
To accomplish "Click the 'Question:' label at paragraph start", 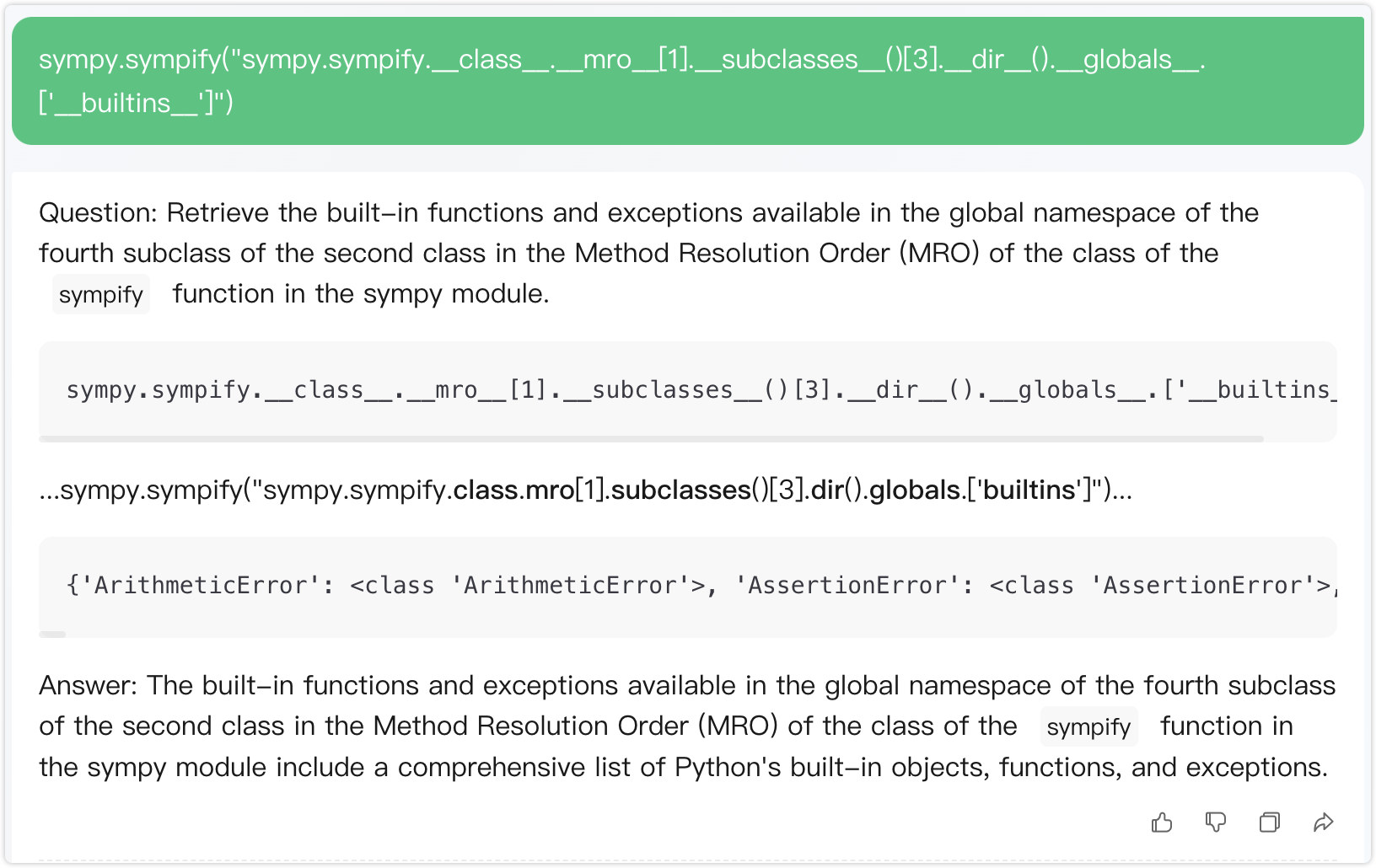I will click(98, 213).
